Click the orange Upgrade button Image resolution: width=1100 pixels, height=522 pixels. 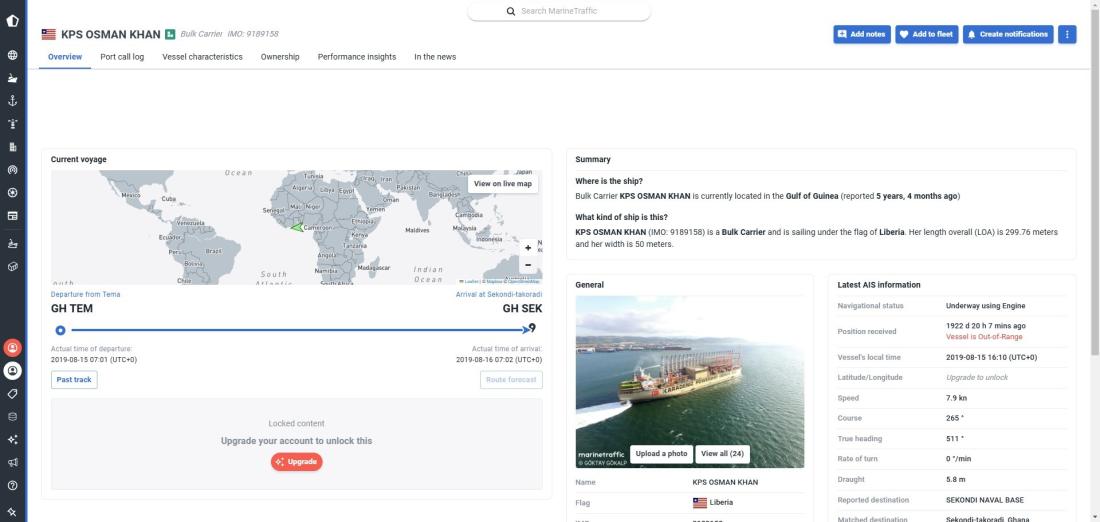point(297,462)
